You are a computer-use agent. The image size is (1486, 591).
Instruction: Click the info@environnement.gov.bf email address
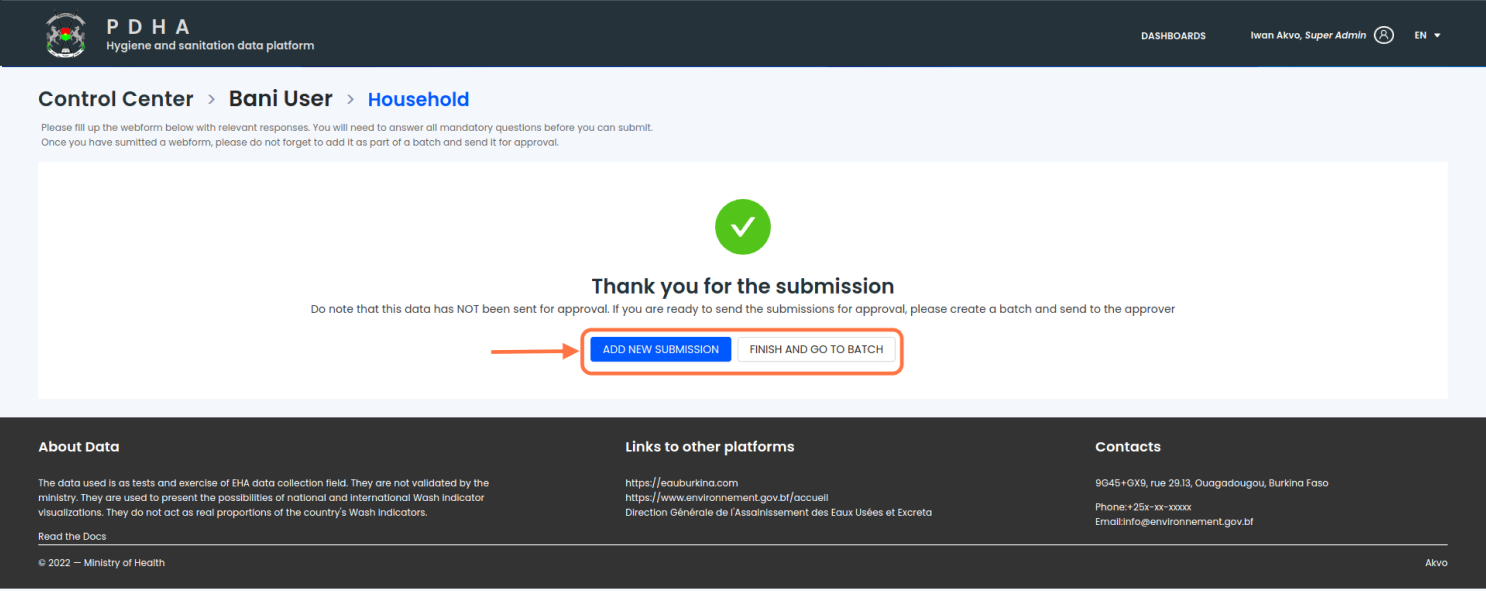1186,522
